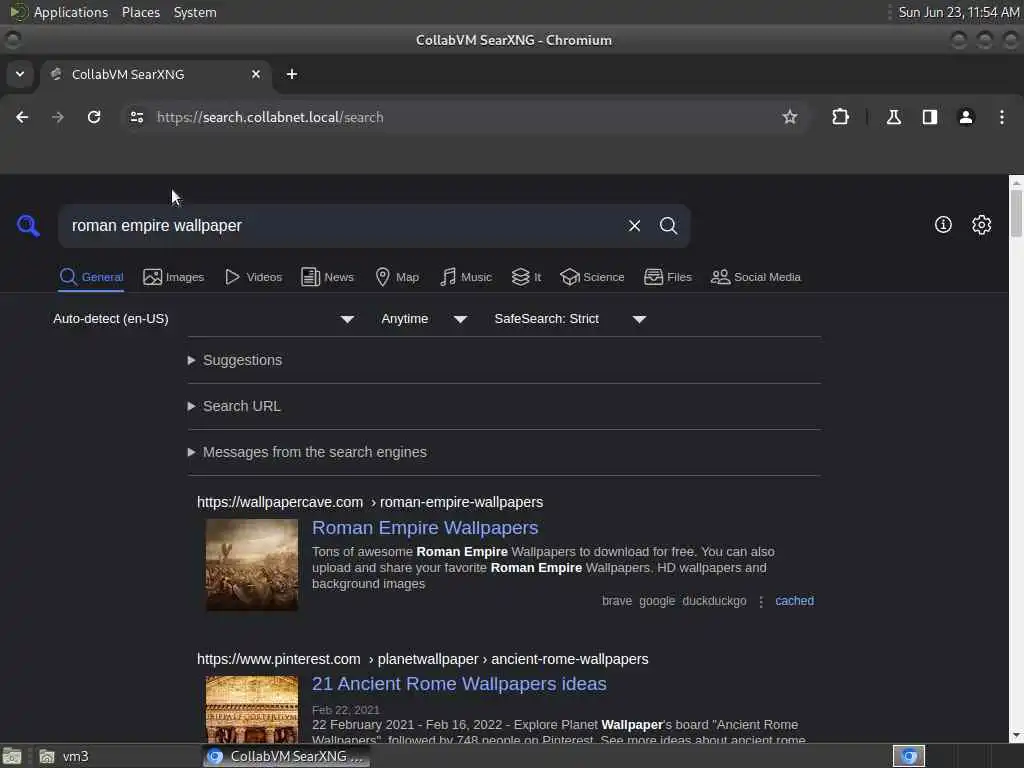Open the About info icon
Viewport: 1024px width, 768px height.
coord(943,225)
